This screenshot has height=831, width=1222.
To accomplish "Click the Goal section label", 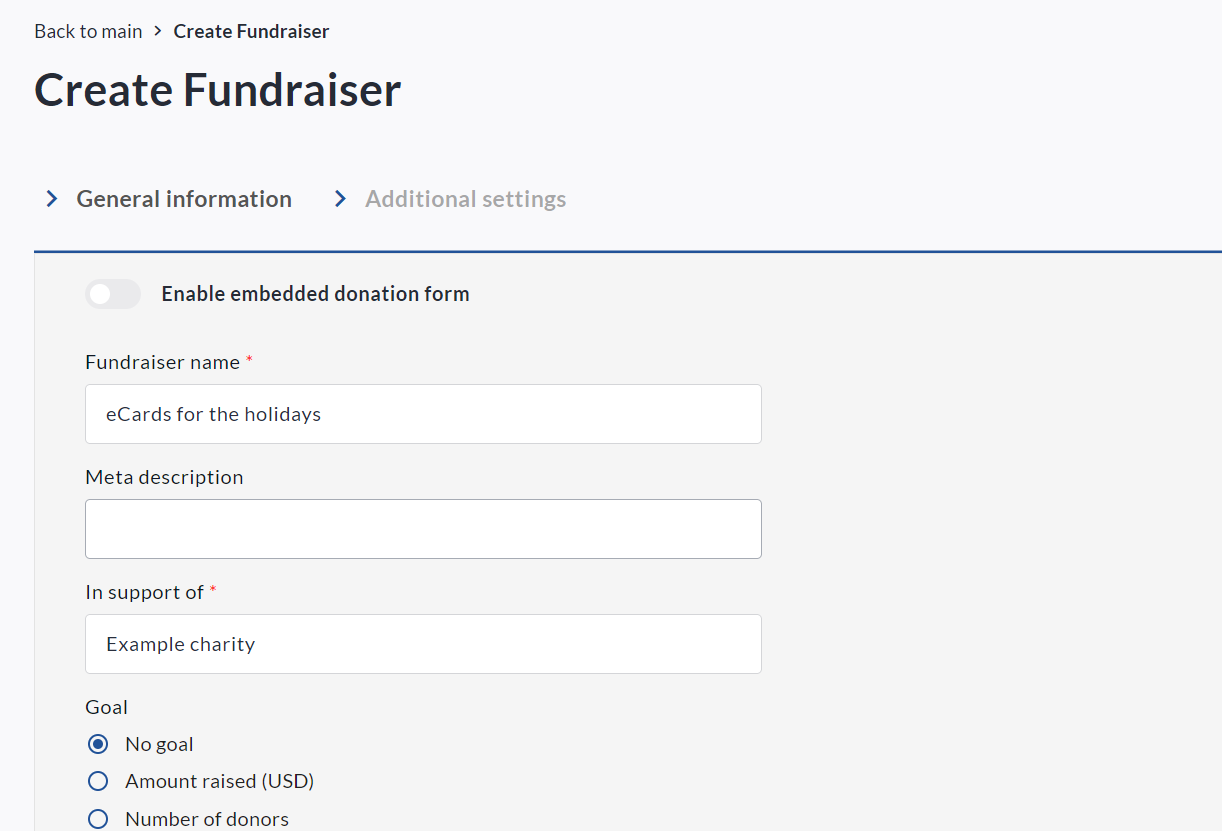I will [106, 707].
